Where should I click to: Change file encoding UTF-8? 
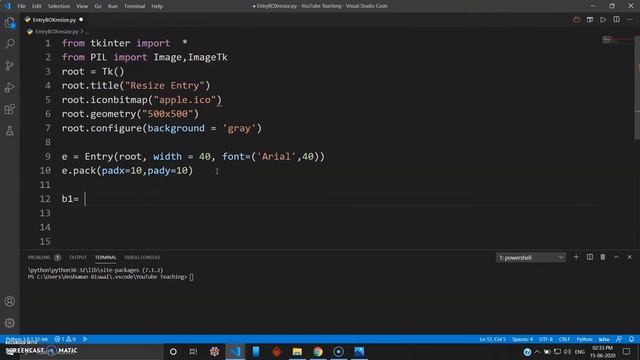pyautogui.click(x=546, y=339)
